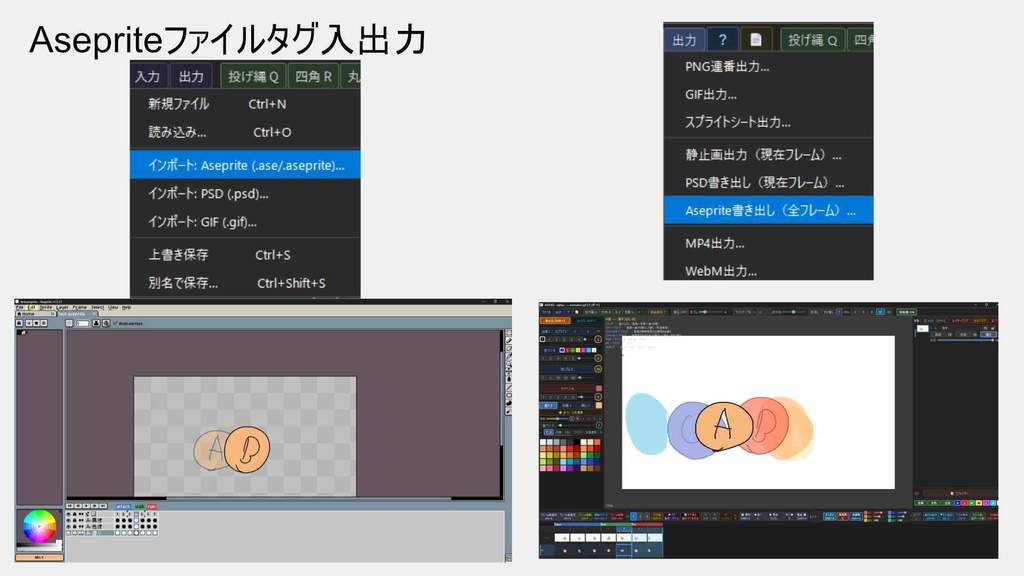Jump to first frame in Aseprite's timeline

(x=70, y=506)
